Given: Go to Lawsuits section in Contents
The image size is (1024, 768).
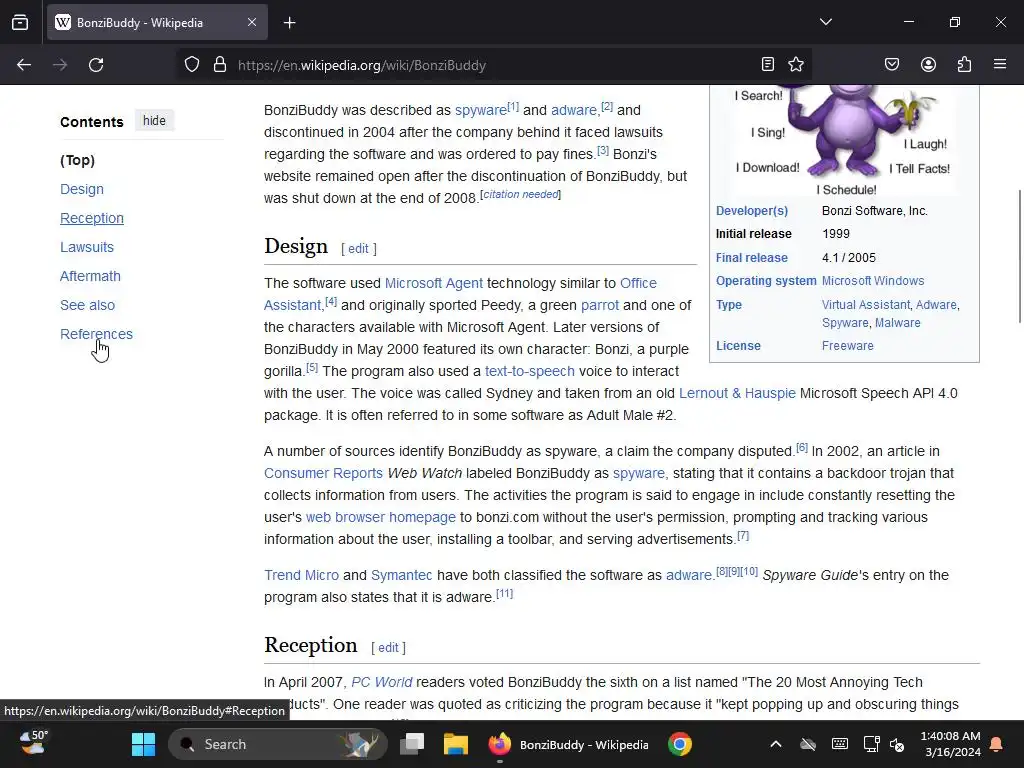Looking at the screenshot, I should click(87, 247).
